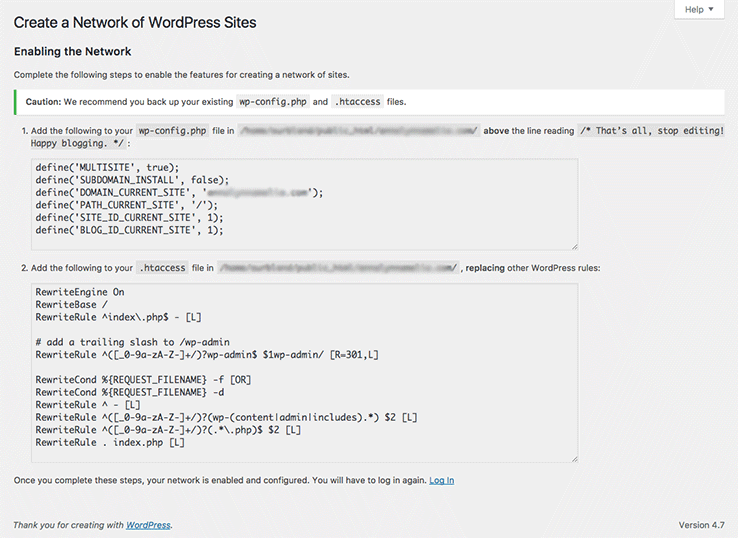This screenshot has width=738, height=538.
Task: Click the RewriteCond line ending with -f [OR]
Action: [x=143, y=379]
